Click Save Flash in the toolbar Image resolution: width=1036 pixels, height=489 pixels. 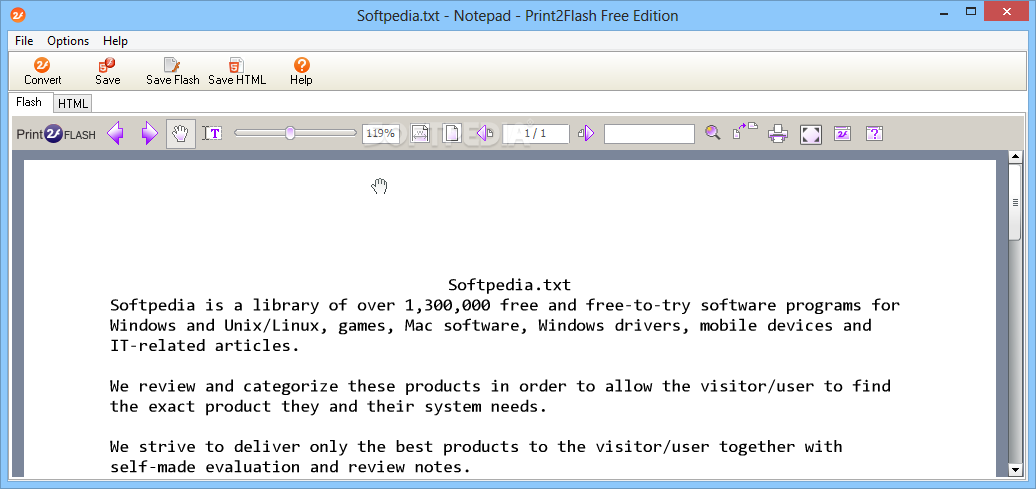point(172,71)
